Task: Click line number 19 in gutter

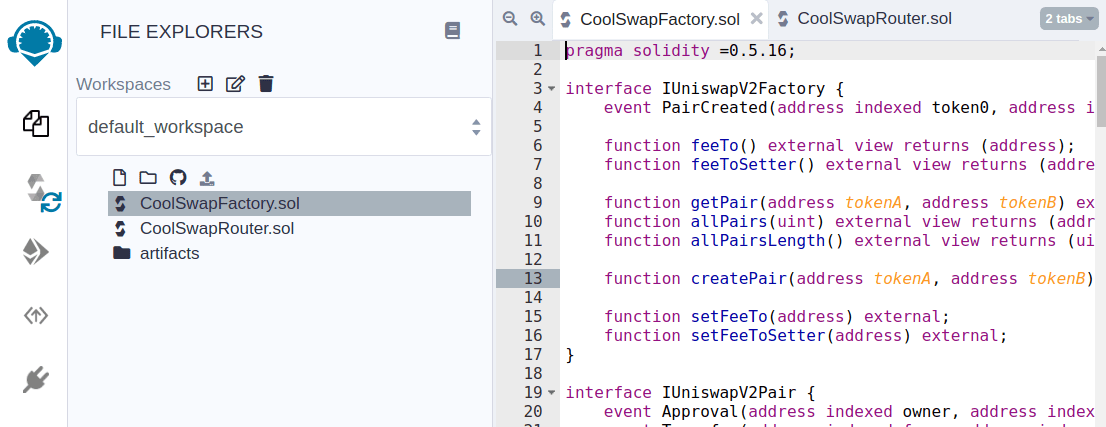Action: [533, 392]
